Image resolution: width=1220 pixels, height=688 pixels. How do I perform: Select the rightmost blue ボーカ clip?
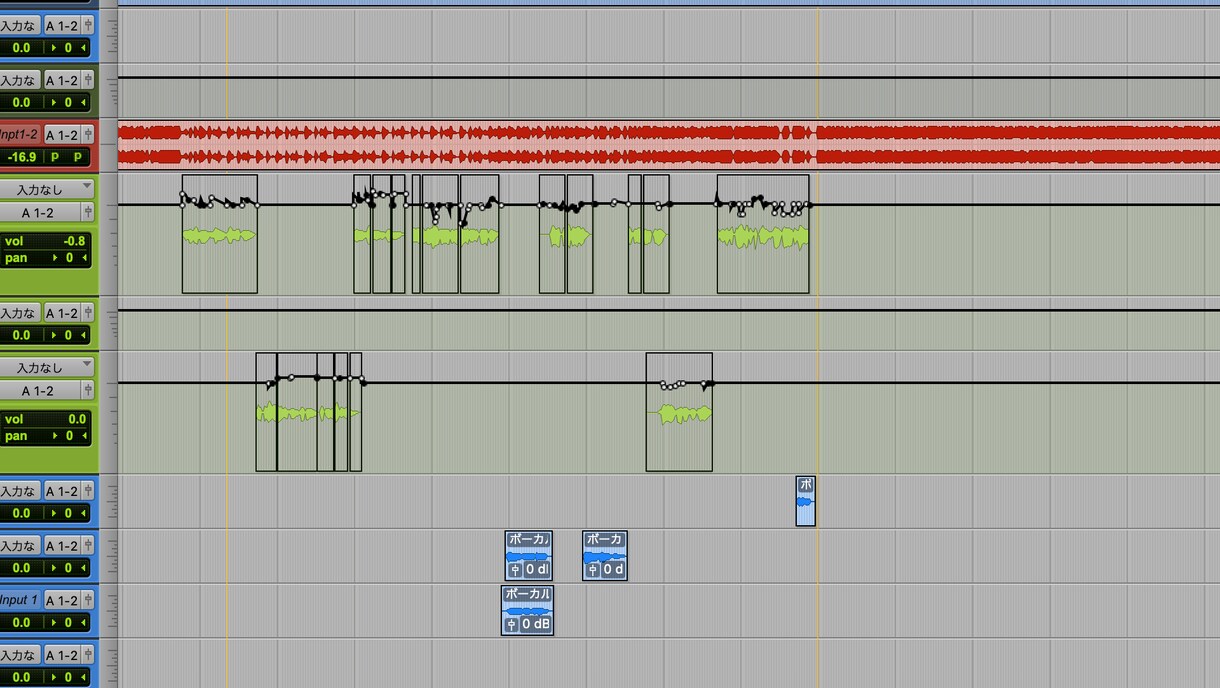(605, 555)
